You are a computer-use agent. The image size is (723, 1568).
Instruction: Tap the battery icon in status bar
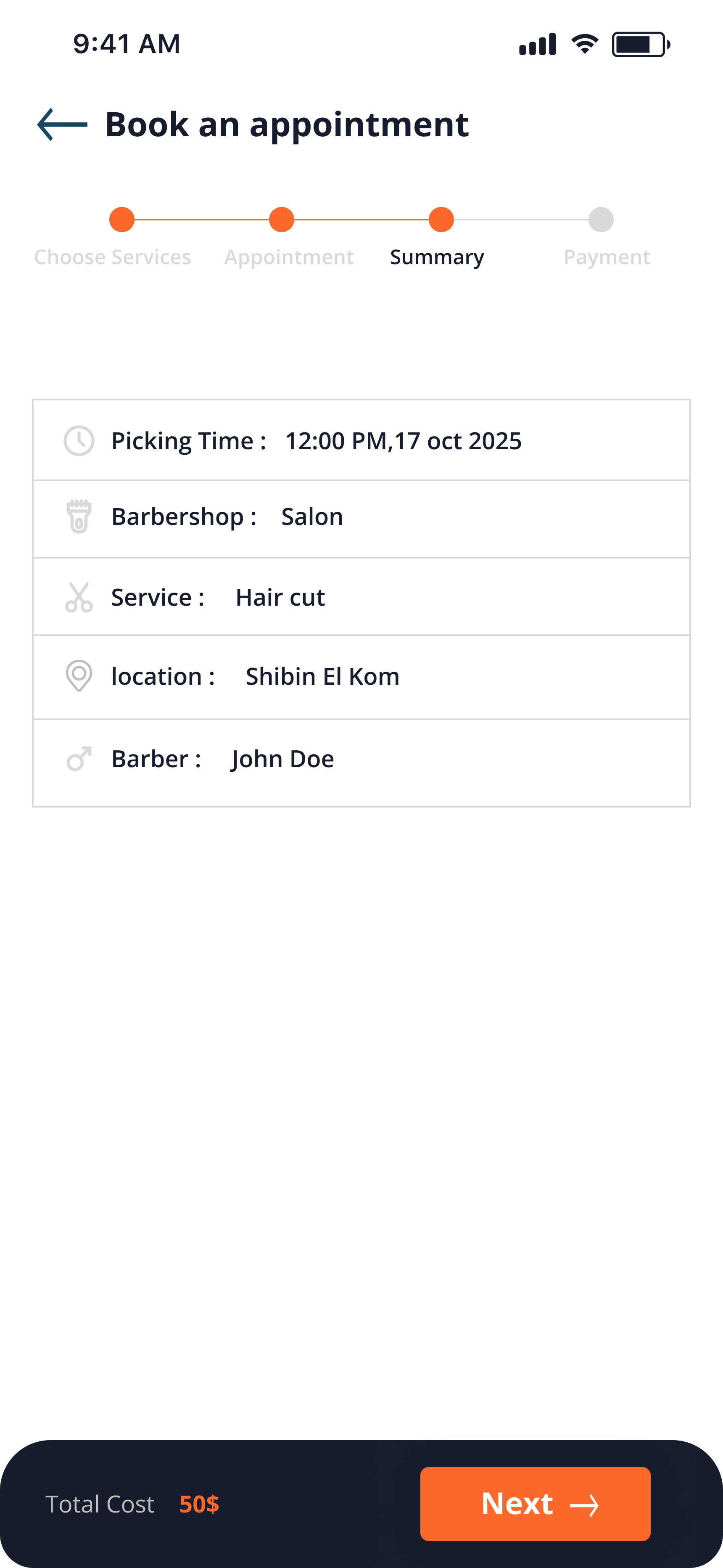[641, 45]
